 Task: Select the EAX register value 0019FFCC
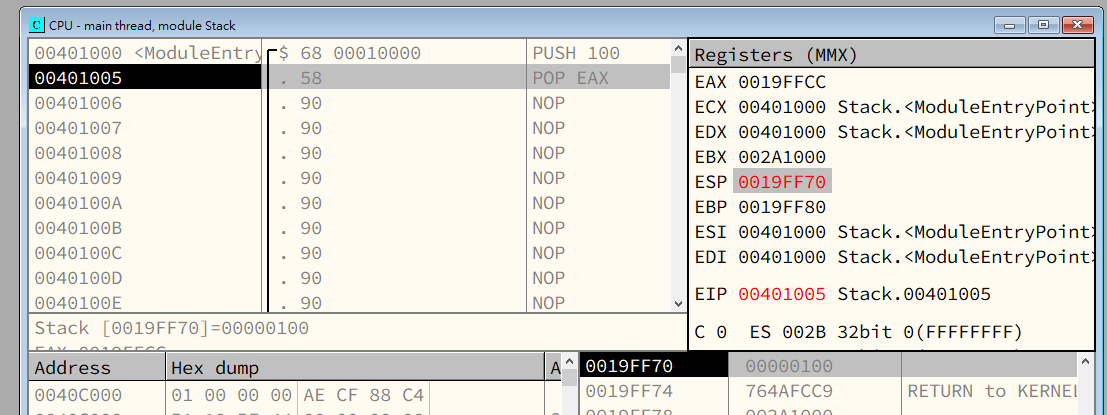pos(782,82)
